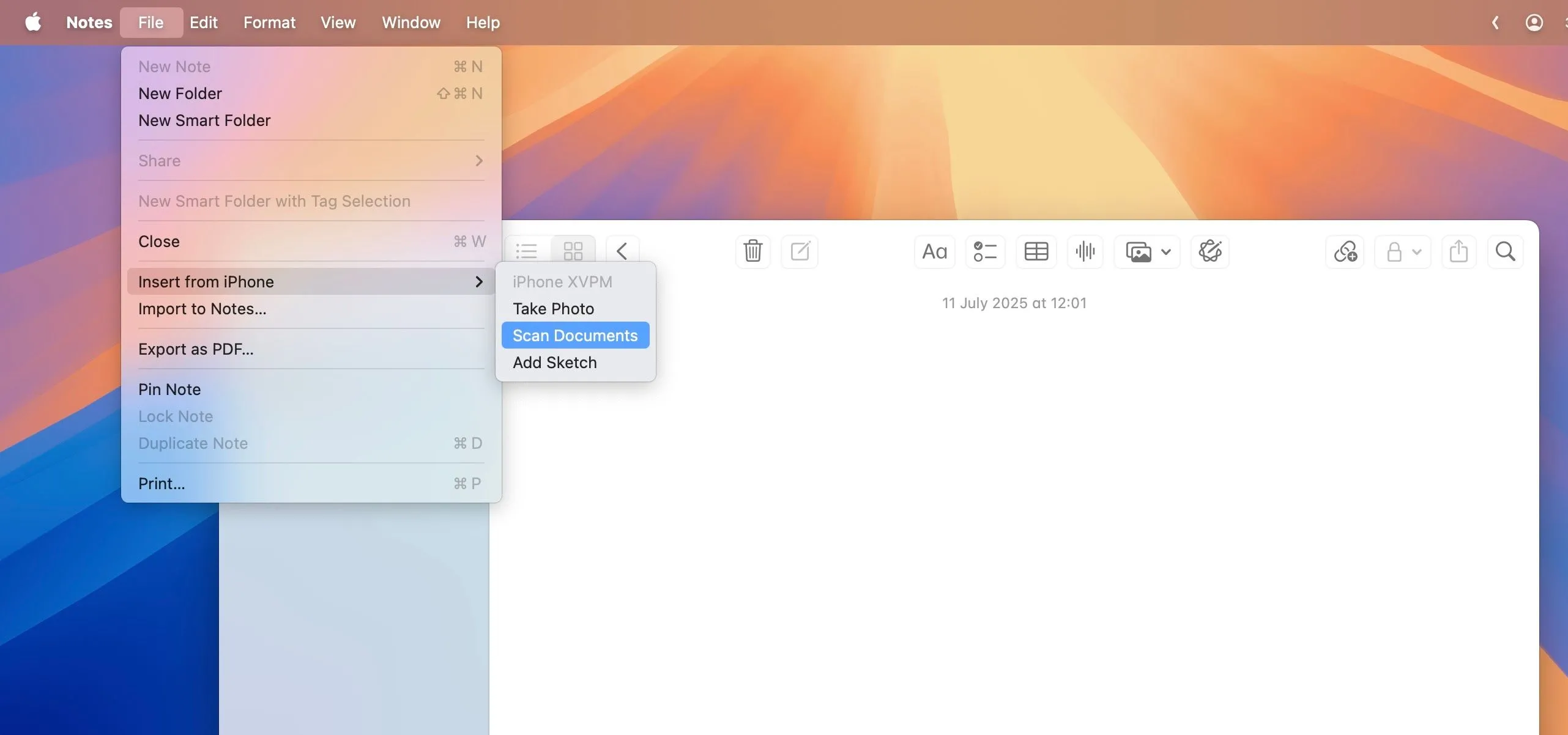This screenshot has height=735, width=1568.
Task: Open the lock note dropdown
Action: (1403, 251)
